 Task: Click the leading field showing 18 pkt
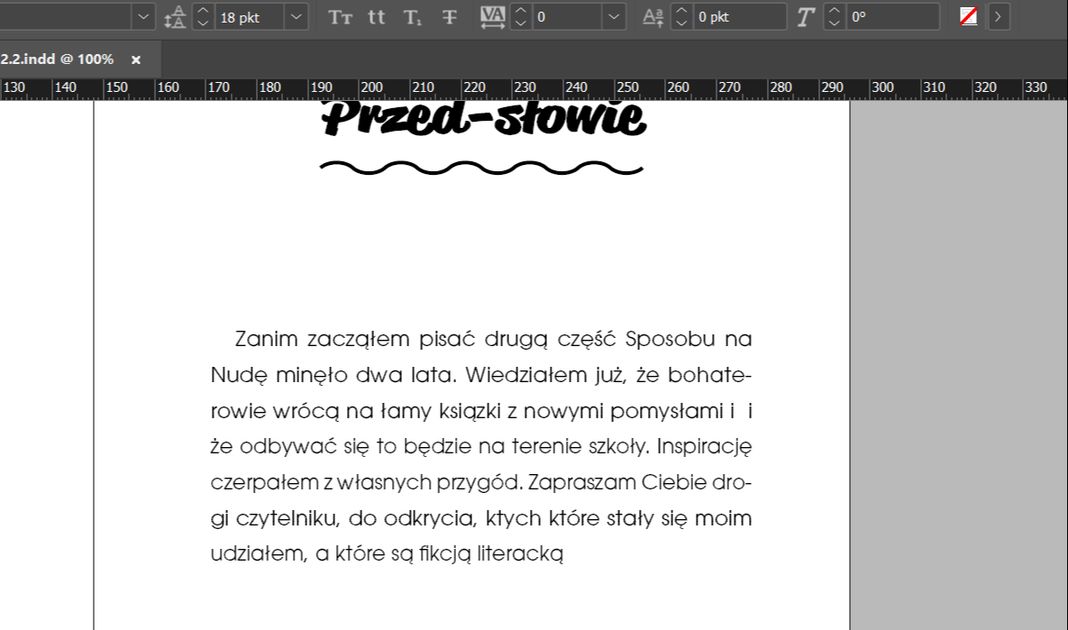point(249,17)
